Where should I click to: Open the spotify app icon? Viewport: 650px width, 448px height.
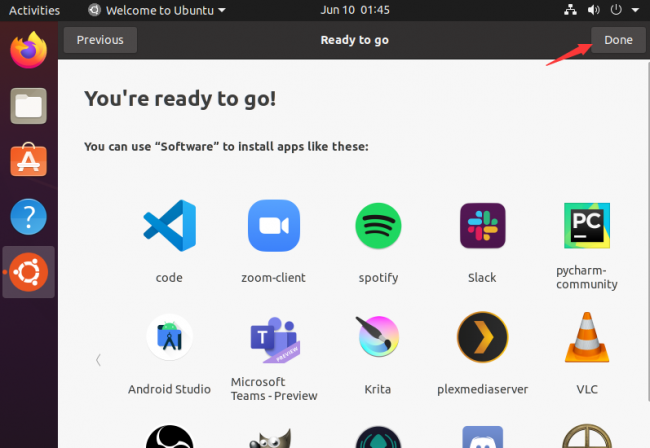(378, 225)
